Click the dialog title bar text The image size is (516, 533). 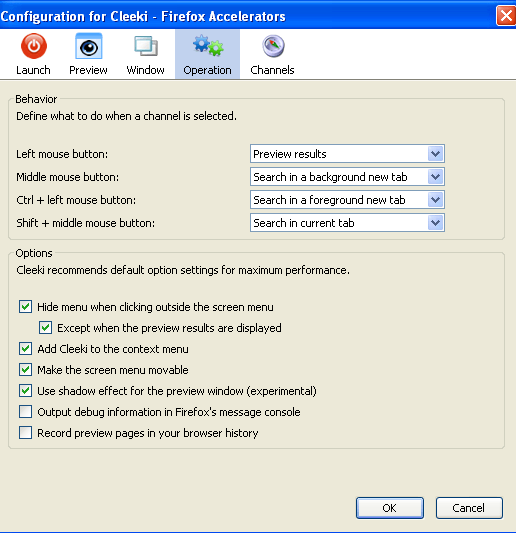[x=143, y=16]
